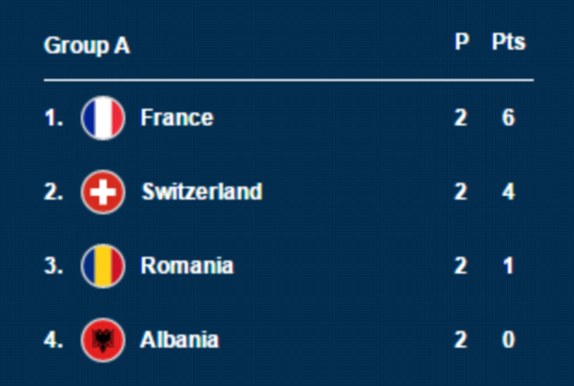Viewport: 574px width, 386px height.
Task: Click Romania's played matches number
Action: [461, 266]
